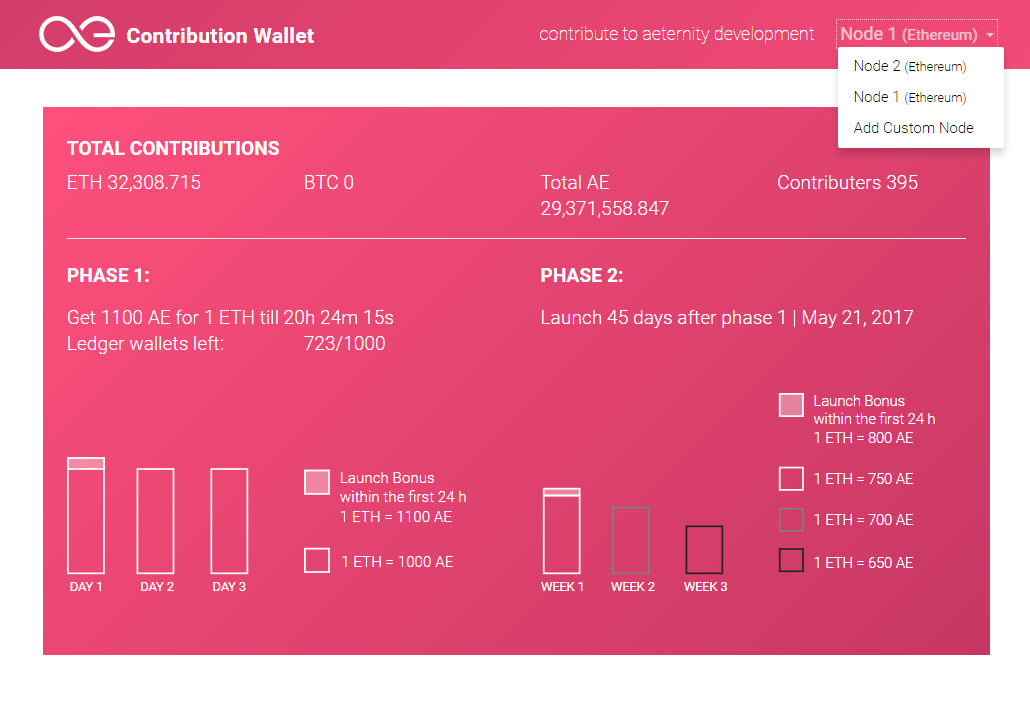Click the 1 ETH = 1000 AE legend box
The image size is (1030, 709).
(x=317, y=560)
